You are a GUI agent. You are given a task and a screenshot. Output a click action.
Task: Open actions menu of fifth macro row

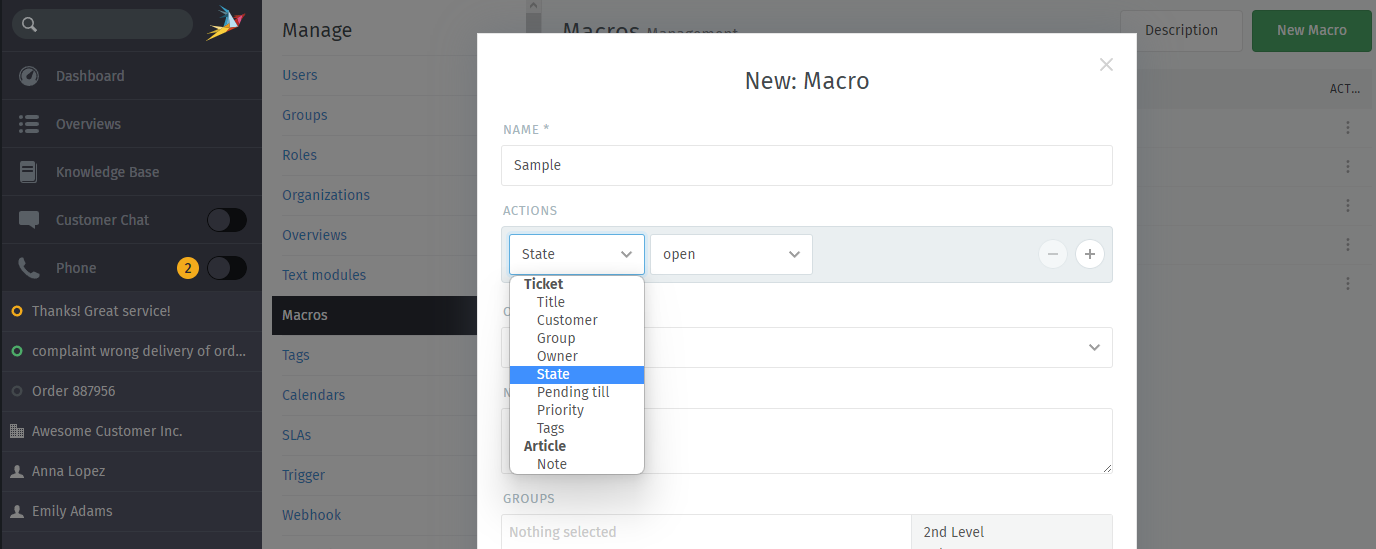point(1348,283)
